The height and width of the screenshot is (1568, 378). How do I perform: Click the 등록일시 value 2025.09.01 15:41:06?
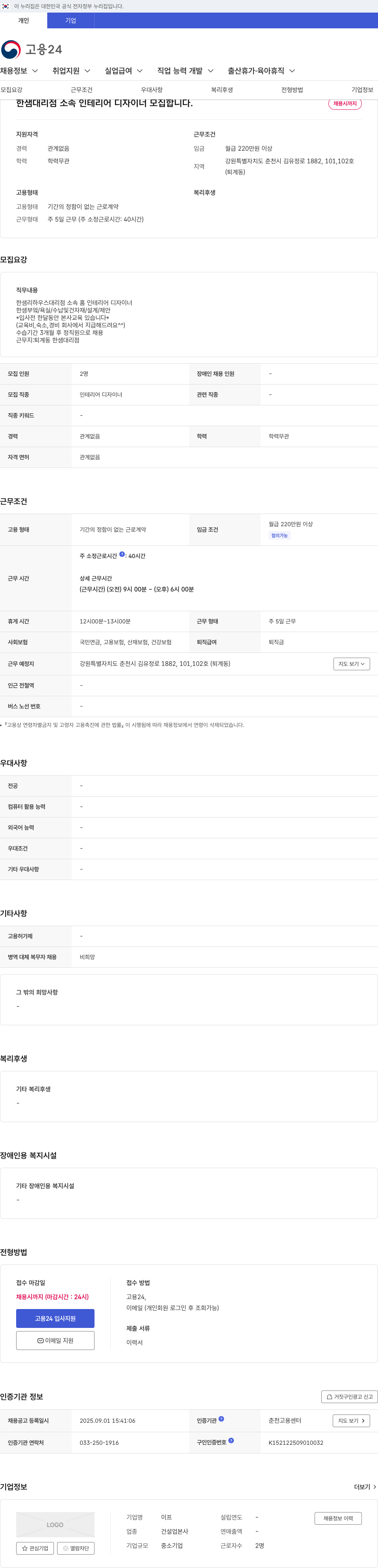[x=108, y=1421]
